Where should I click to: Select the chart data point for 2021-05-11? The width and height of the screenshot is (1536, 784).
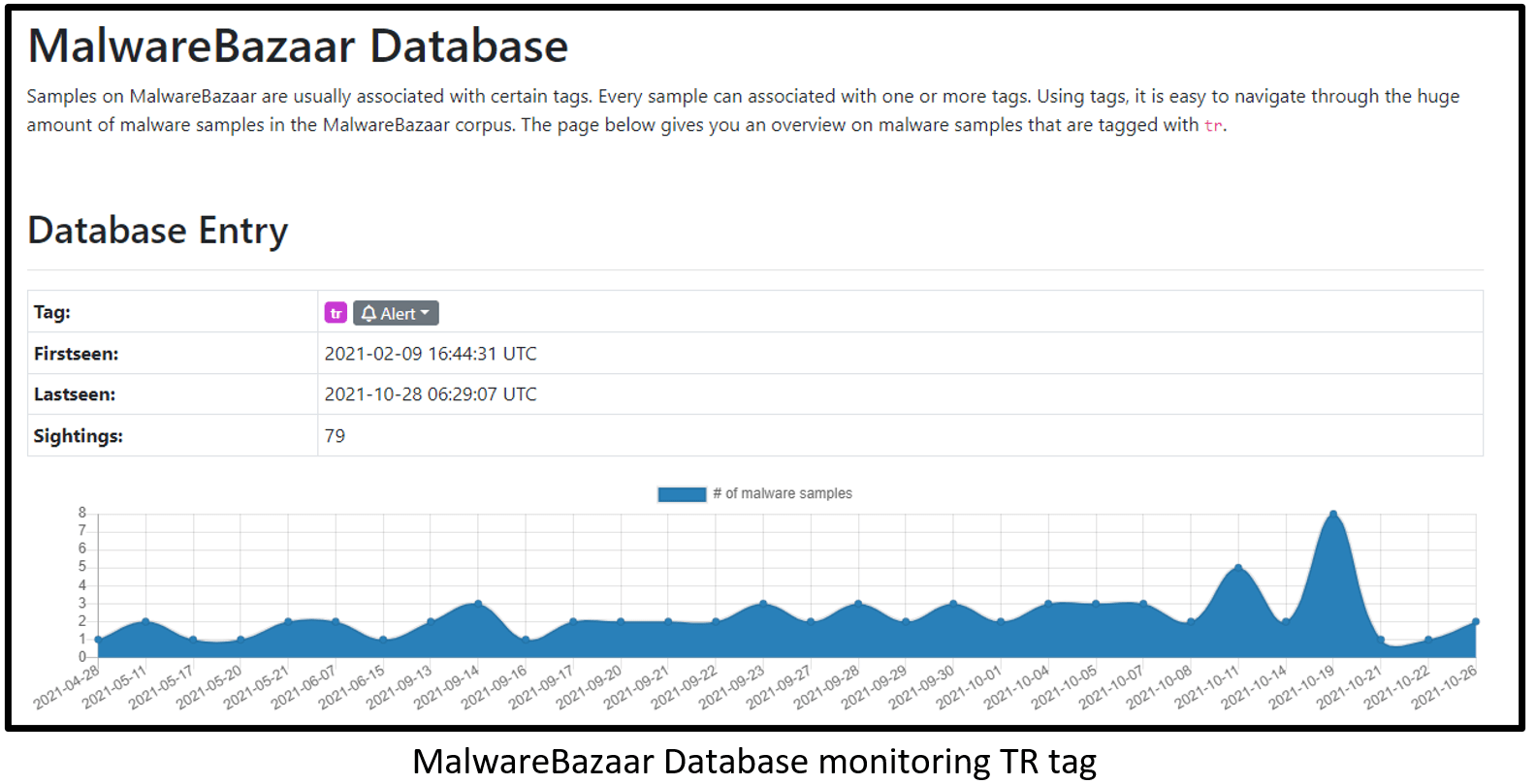(145, 621)
